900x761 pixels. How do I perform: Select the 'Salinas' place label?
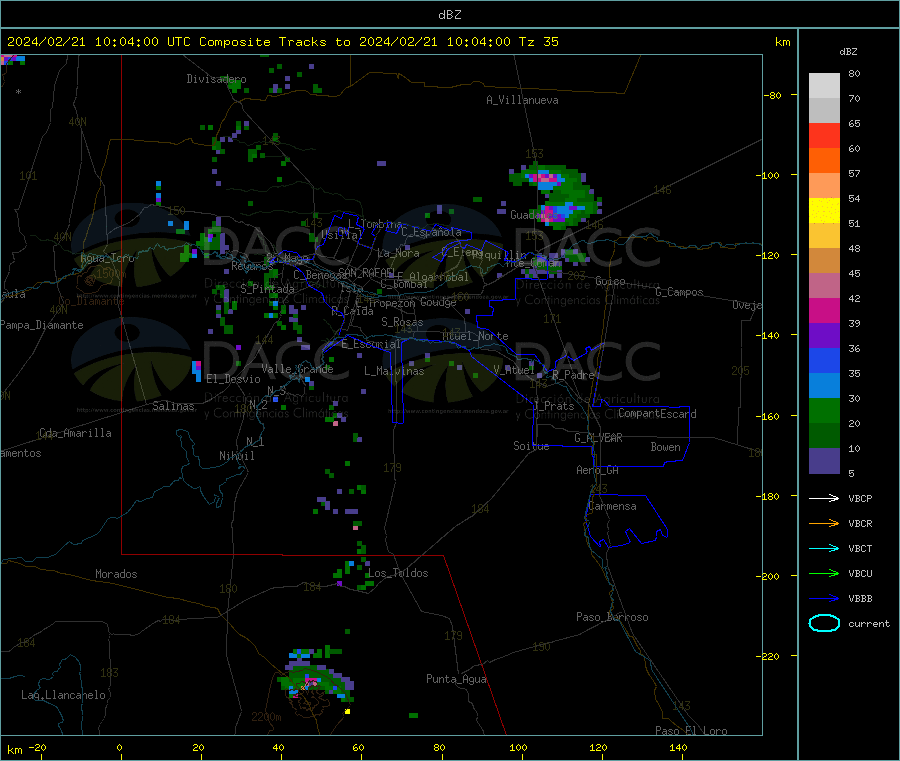pyautogui.click(x=173, y=406)
